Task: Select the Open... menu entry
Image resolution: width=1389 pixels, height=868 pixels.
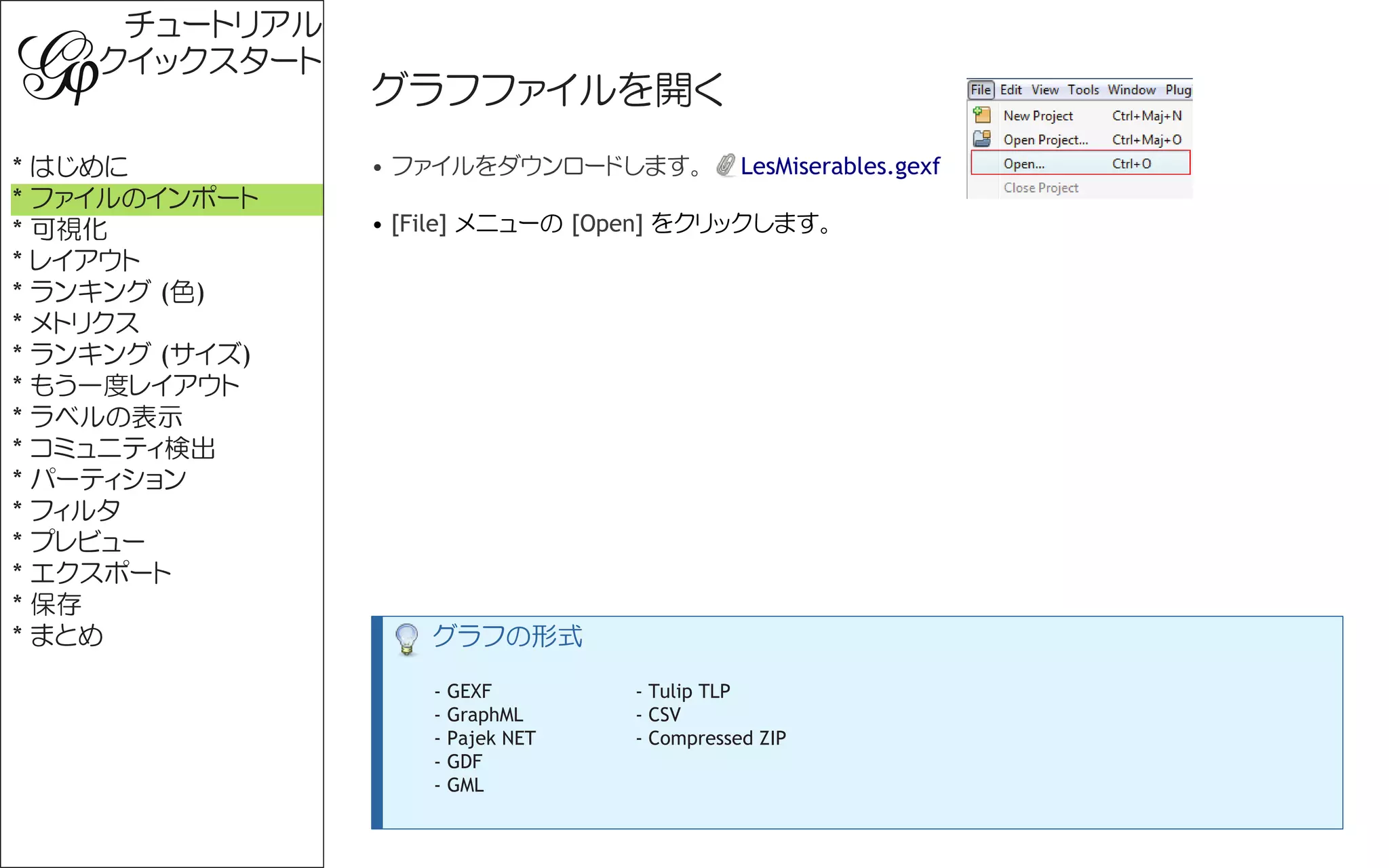Action: coord(1023,163)
